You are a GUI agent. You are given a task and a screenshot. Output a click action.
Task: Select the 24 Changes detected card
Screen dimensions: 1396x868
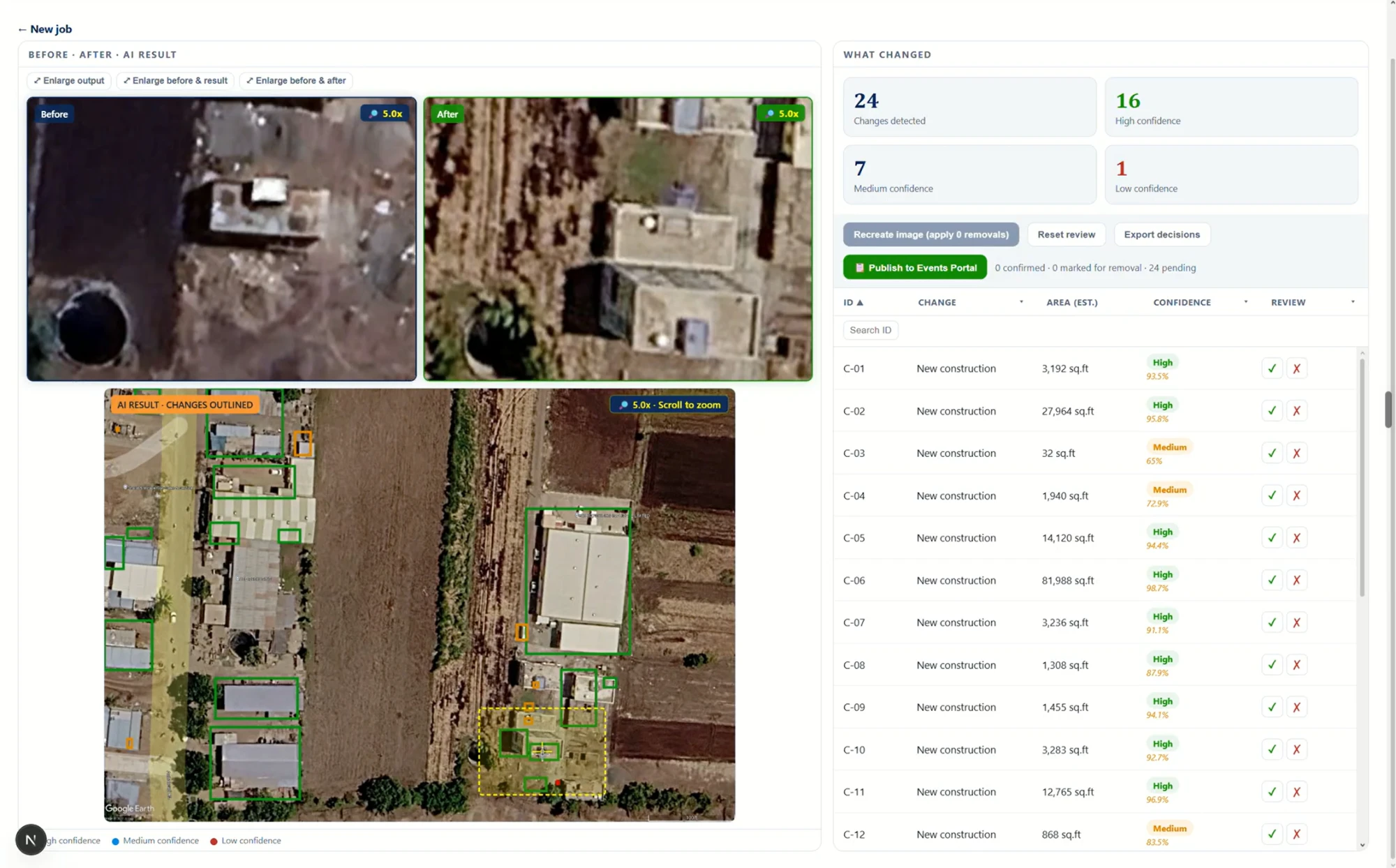click(970, 107)
